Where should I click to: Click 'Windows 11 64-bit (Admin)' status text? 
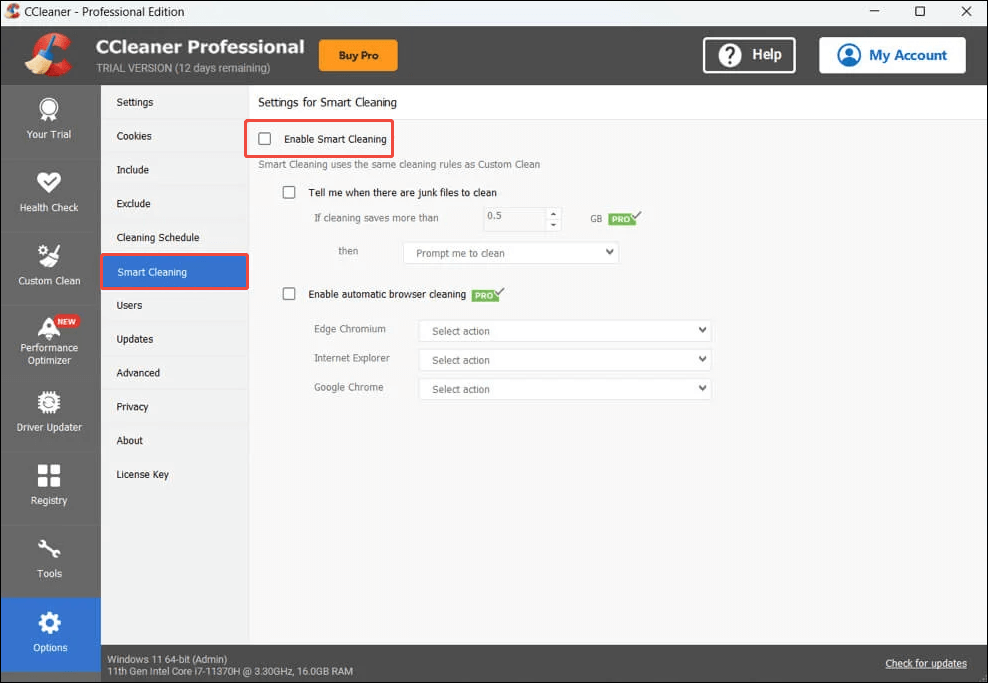(167, 659)
